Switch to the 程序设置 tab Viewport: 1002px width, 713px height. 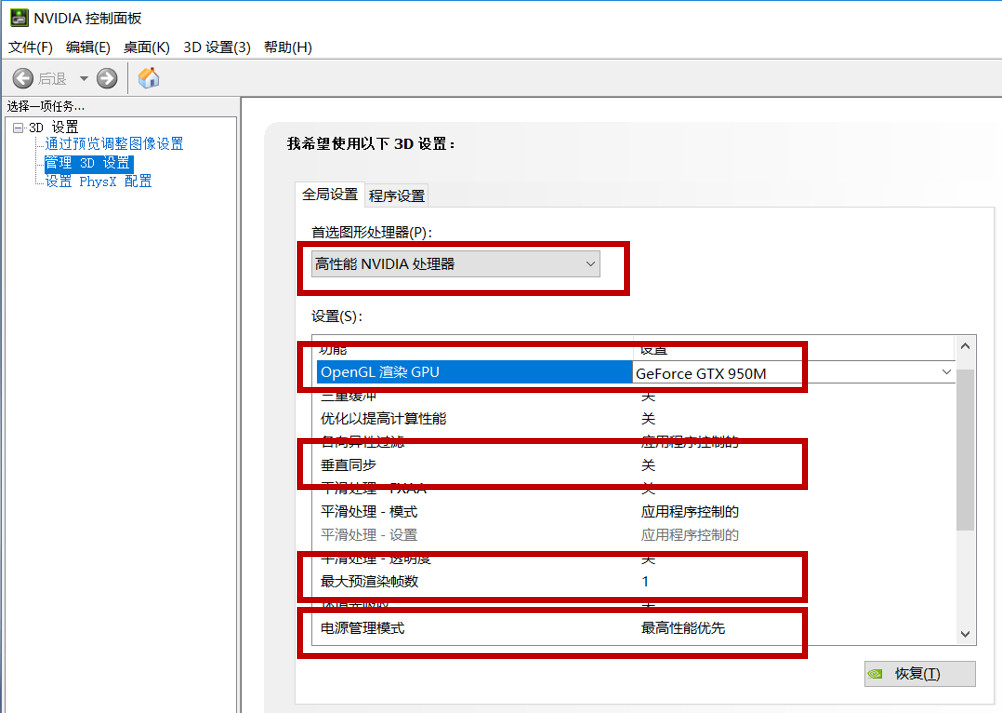(399, 195)
